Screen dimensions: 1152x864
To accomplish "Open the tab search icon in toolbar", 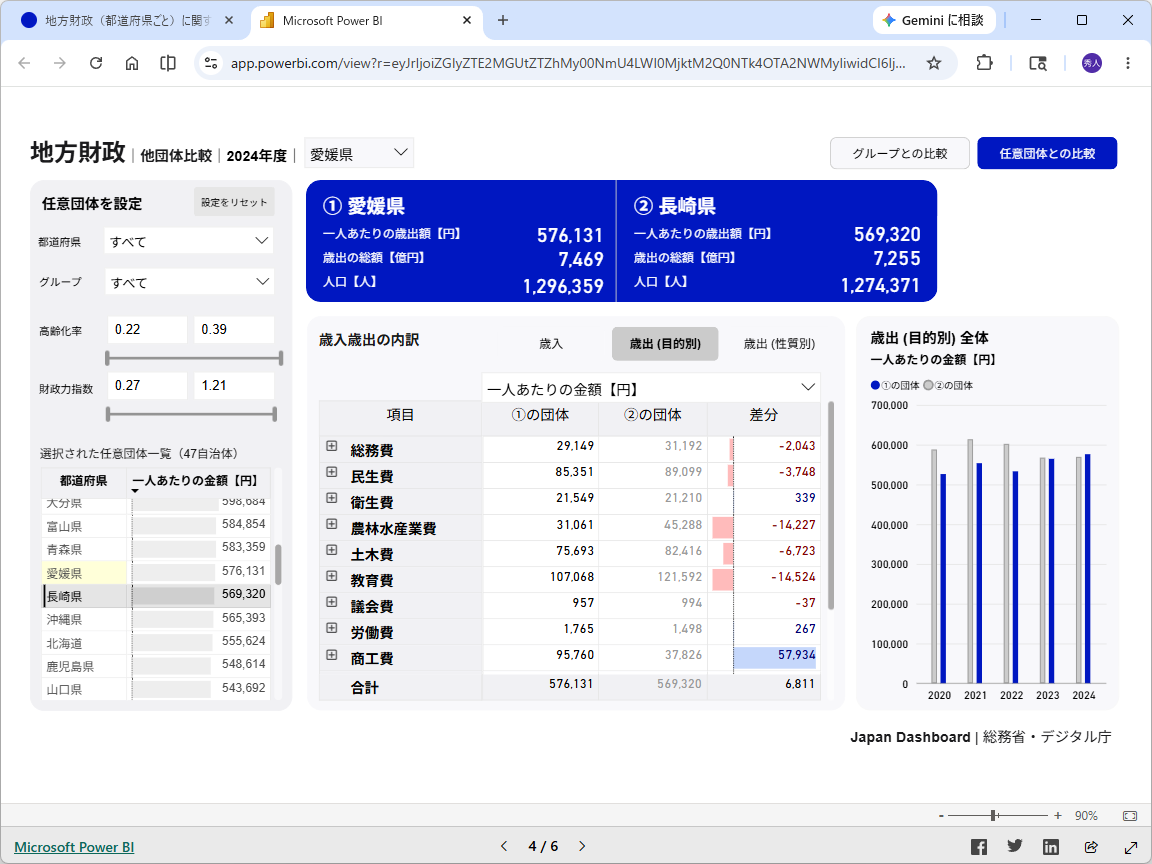I will (1037, 63).
